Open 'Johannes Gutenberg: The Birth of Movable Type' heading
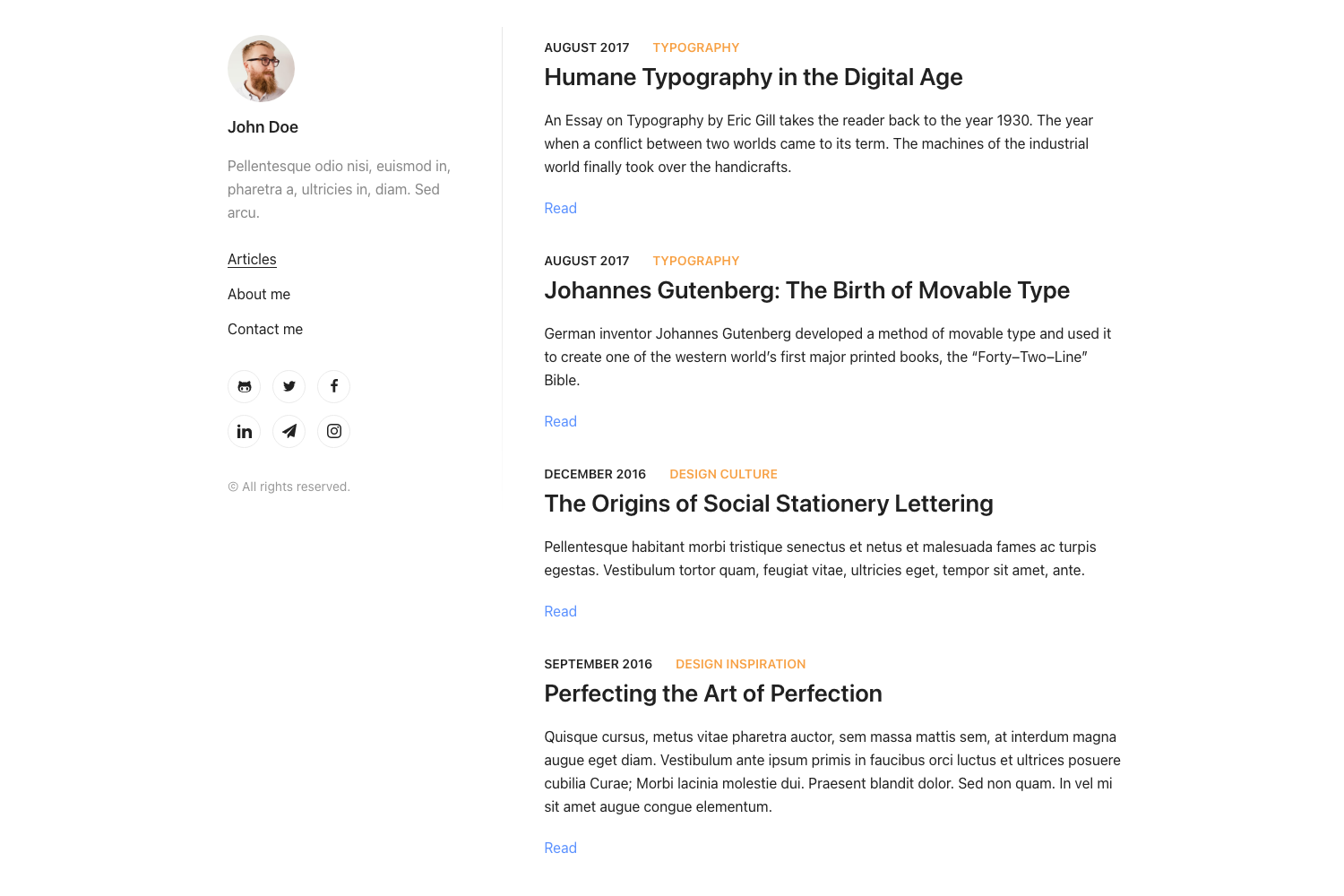Image resolution: width=1344 pixels, height=896 pixels. [806, 291]
